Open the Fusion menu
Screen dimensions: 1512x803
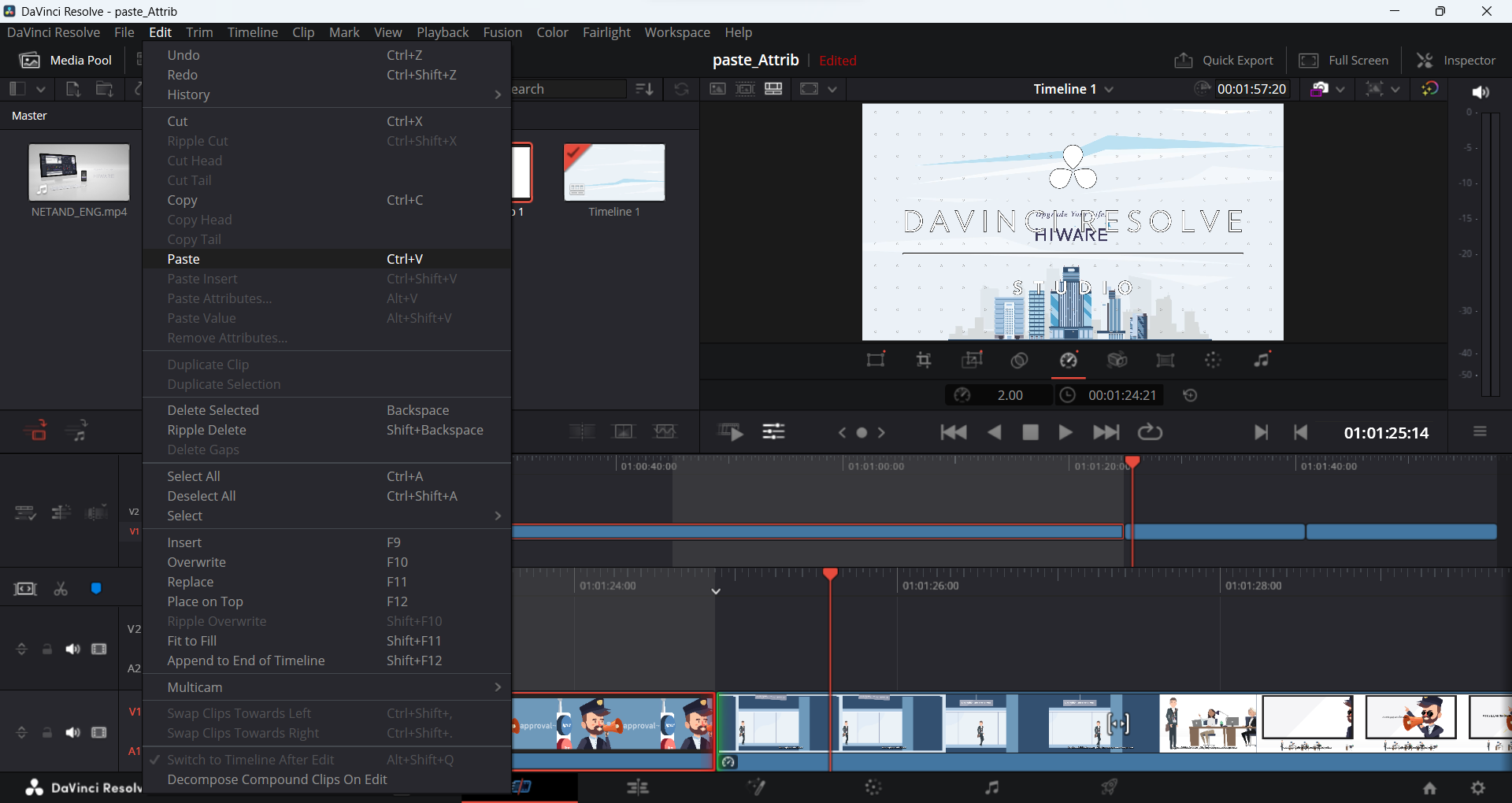(502, 32)
